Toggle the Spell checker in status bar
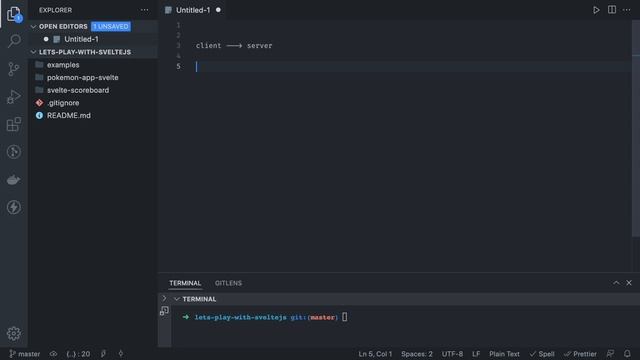640x360 pixels. 542,354
